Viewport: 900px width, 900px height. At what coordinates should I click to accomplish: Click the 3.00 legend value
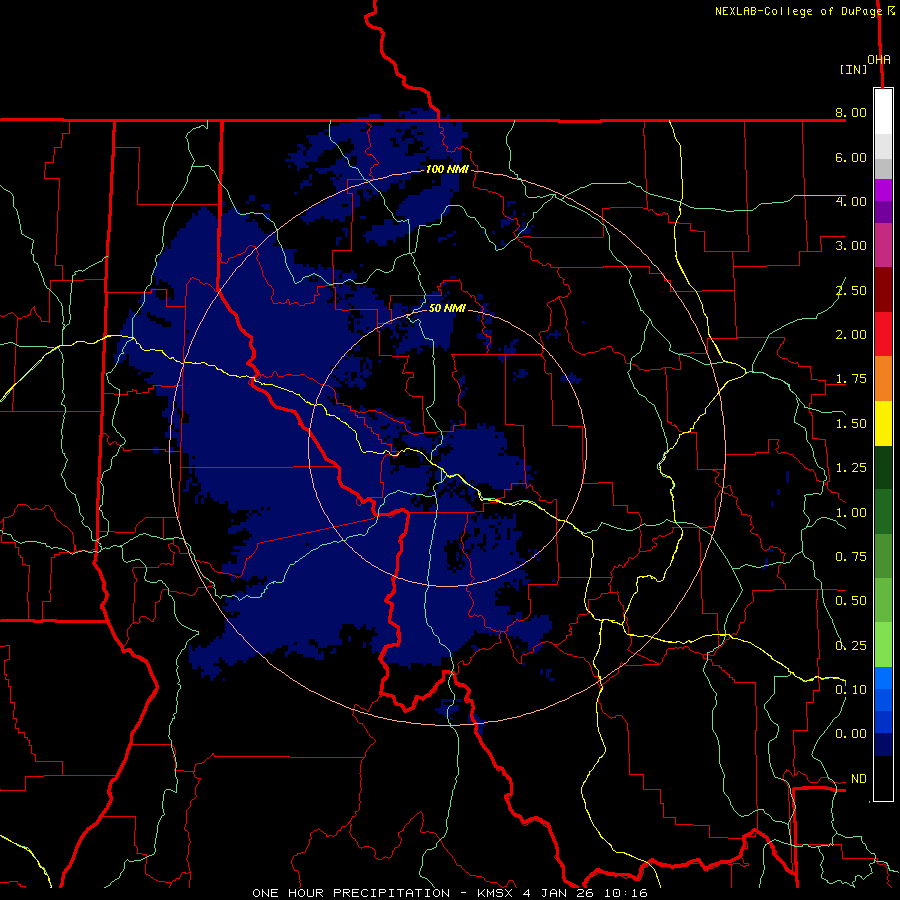pos(851,246)
